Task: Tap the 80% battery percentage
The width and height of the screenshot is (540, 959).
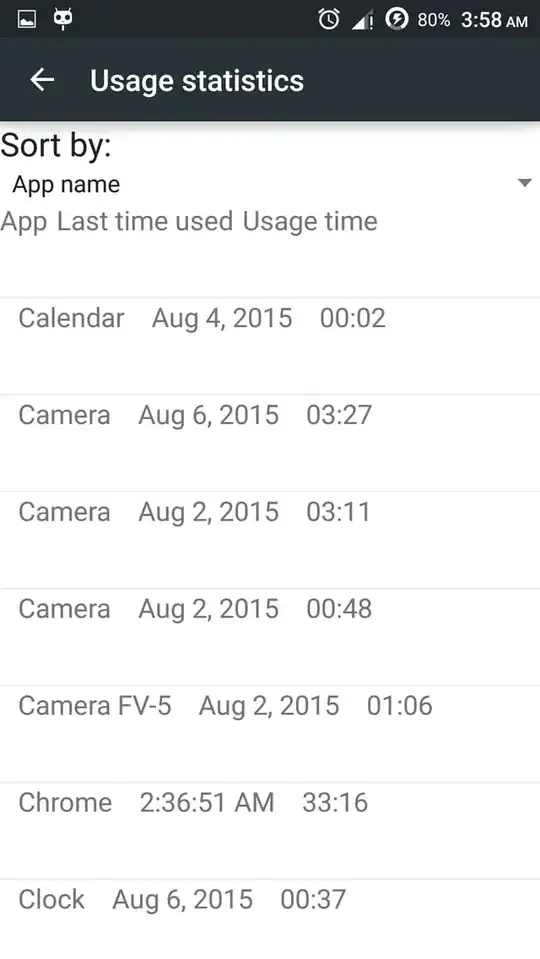Action: click(x=434, y=20)
